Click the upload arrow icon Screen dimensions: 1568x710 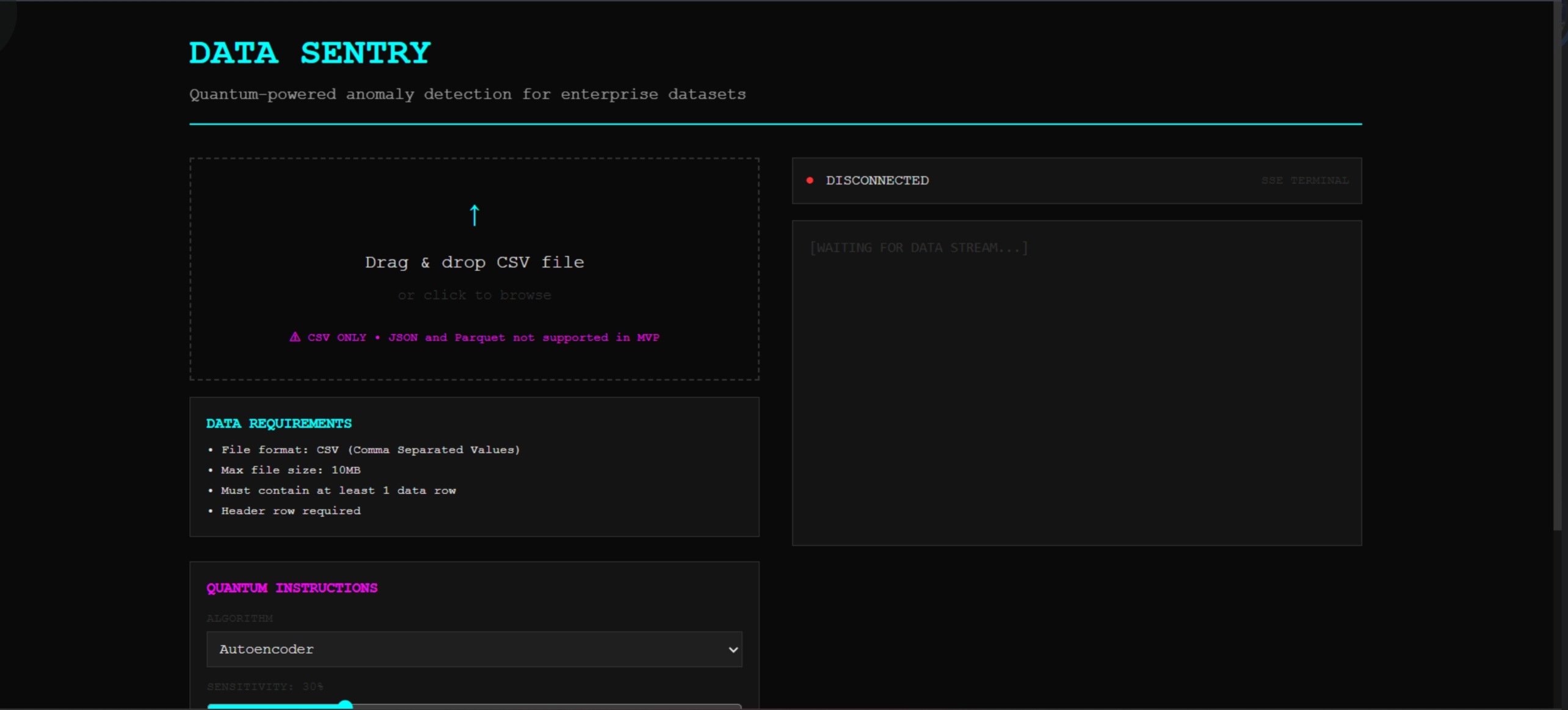pyautogui.click(x=474, y=215)
